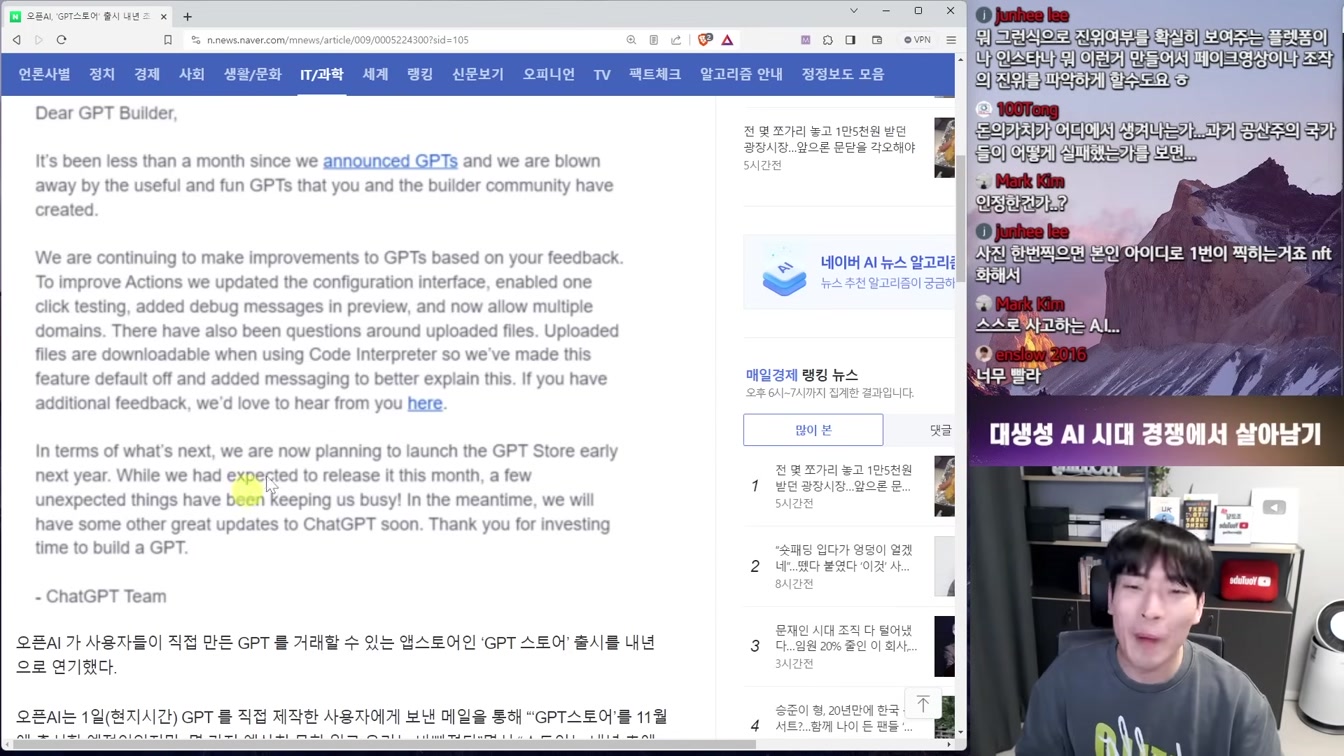Toggle the browser sidebar panel icon

pyautogui.click(x=850, y=40)
